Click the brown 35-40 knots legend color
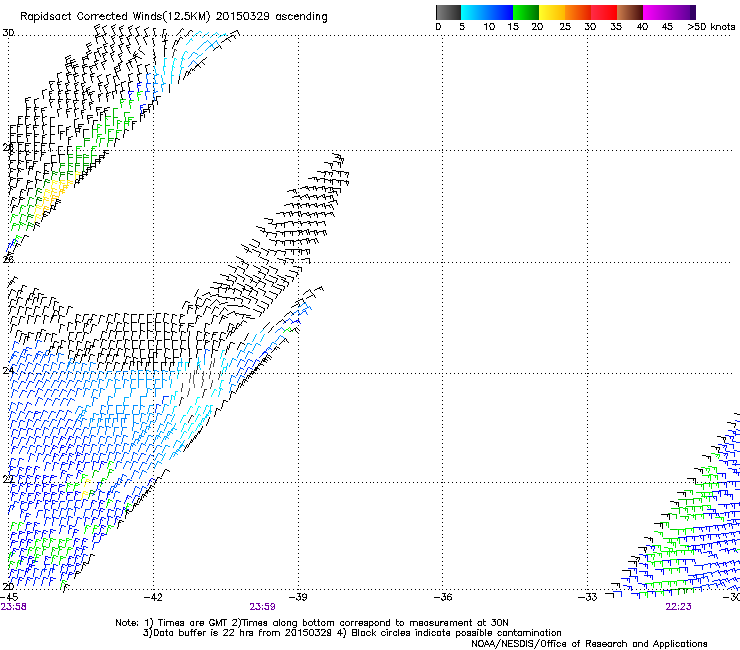The height and width of the screenshot is (650, 740). tap(630, 12)
